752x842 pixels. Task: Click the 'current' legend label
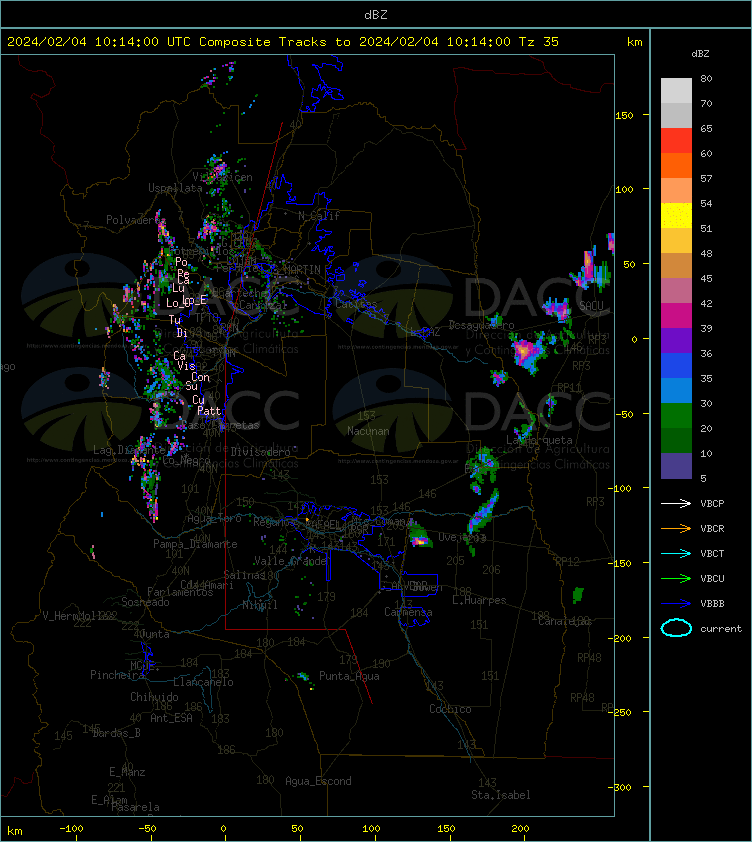coord(721,629)
